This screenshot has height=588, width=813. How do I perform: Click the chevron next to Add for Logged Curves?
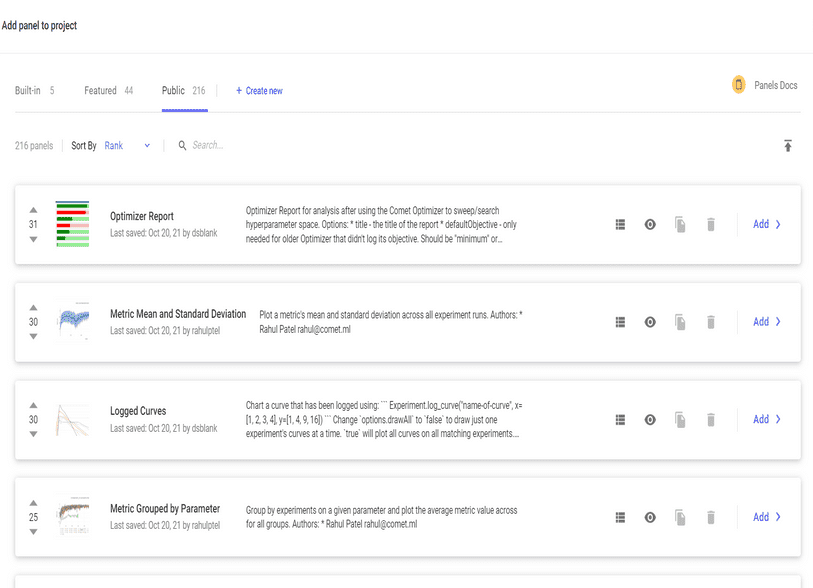[x=778, y=419]
